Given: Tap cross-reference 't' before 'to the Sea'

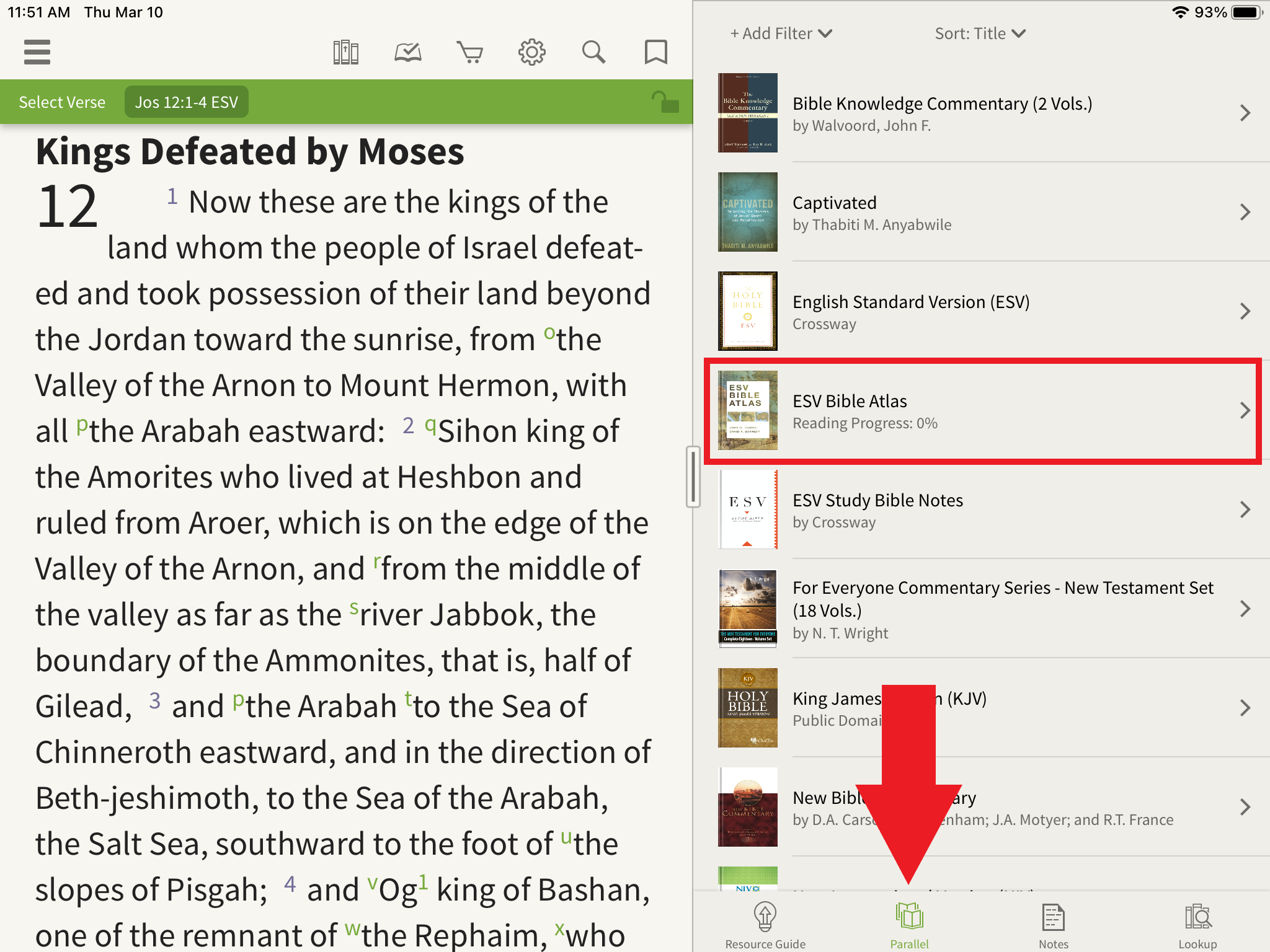Looking at the screenshot, I should 409,699.
